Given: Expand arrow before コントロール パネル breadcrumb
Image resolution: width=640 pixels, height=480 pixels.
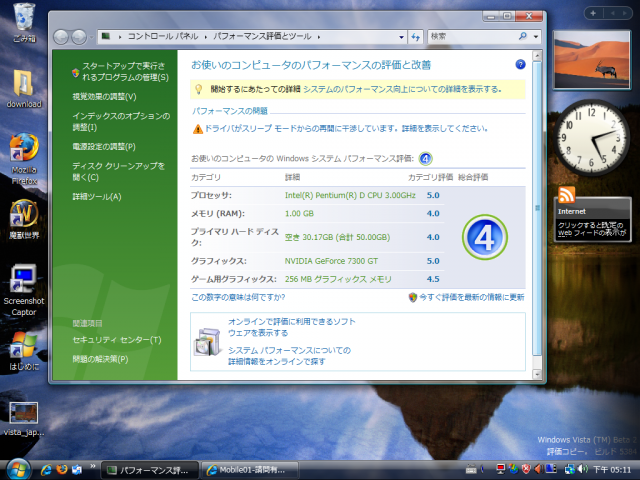Looking at the screenshot, I should pos(120,37).
